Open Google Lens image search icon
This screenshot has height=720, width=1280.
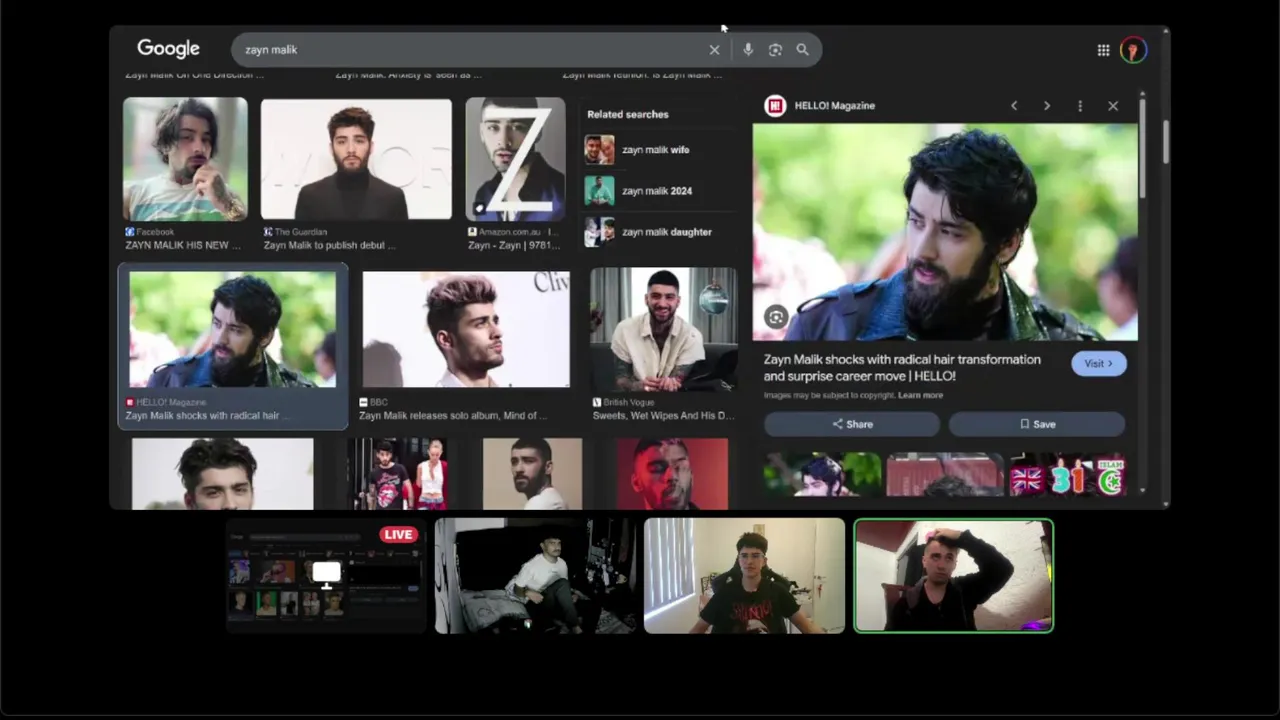click(775, 50)
